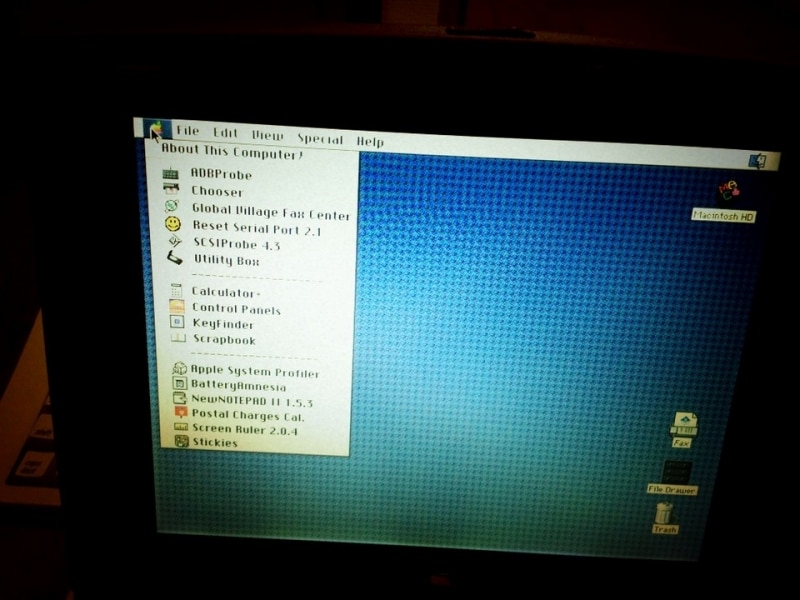Click the Stickies icon in Apple menu
Screen dimensions: 800x600
point(181,441)
